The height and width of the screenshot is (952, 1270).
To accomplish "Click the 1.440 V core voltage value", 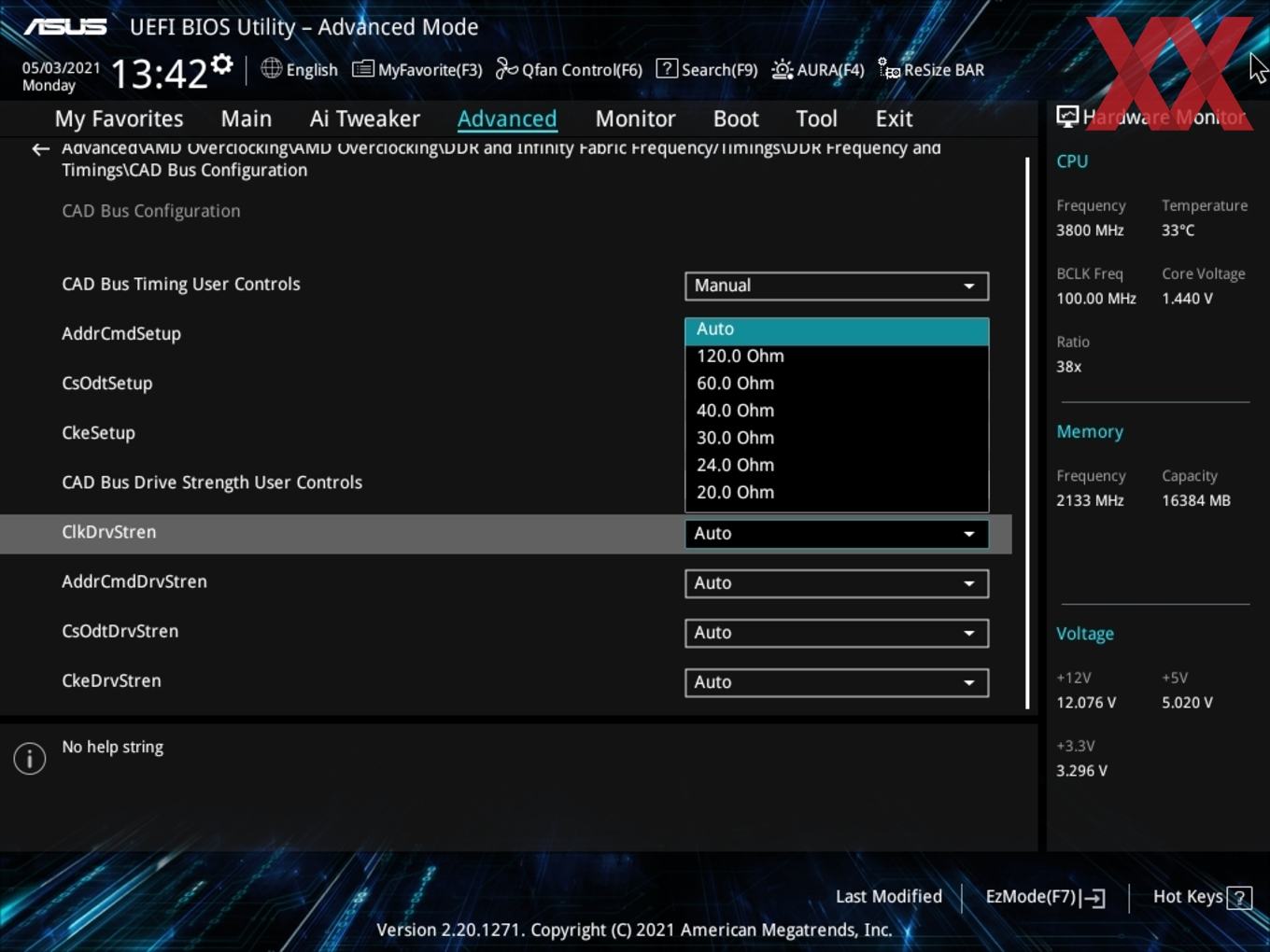I will click(x=1187, y=299).
